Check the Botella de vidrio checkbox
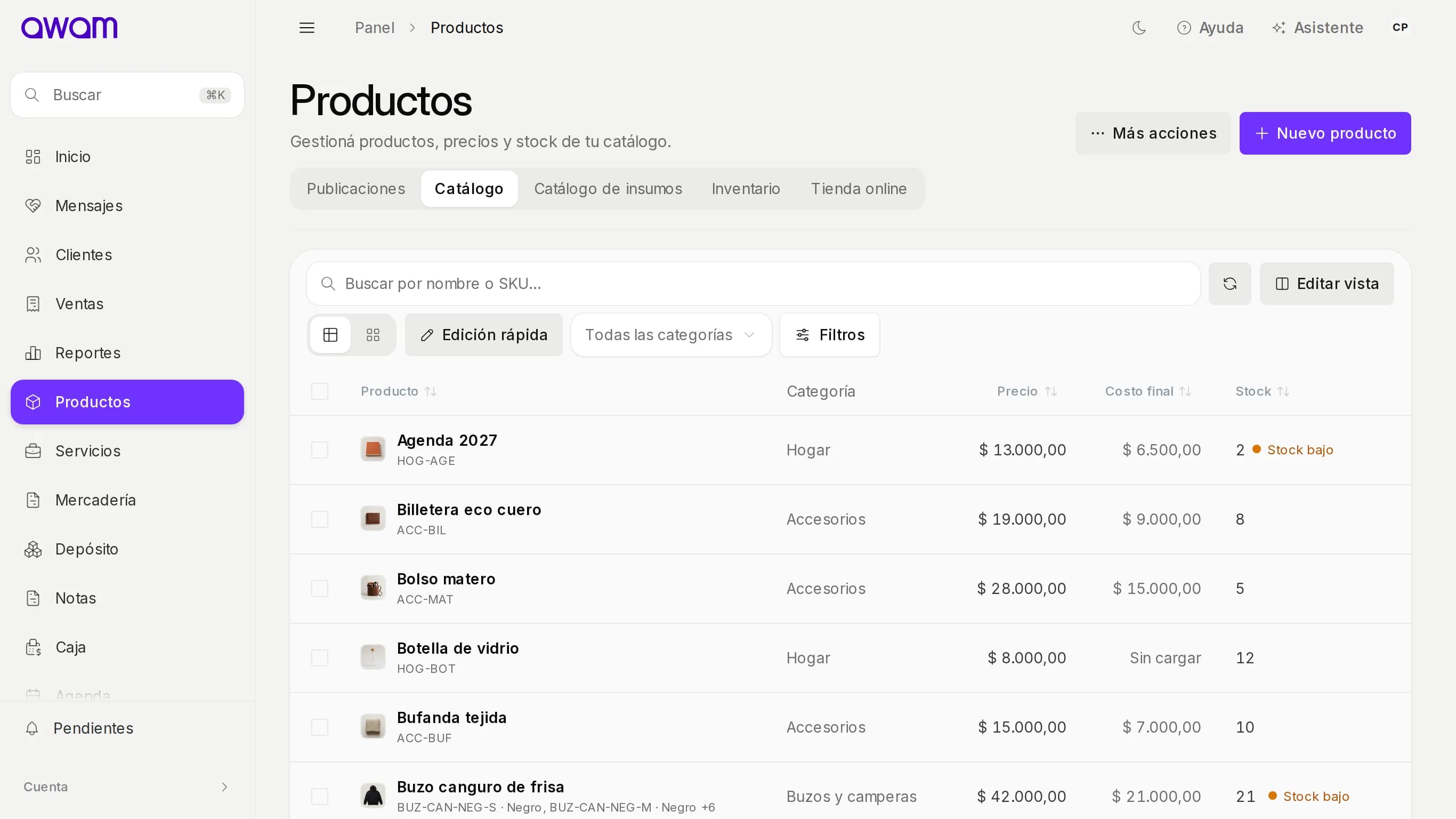 pyautogui.click(x=320, y=658)
